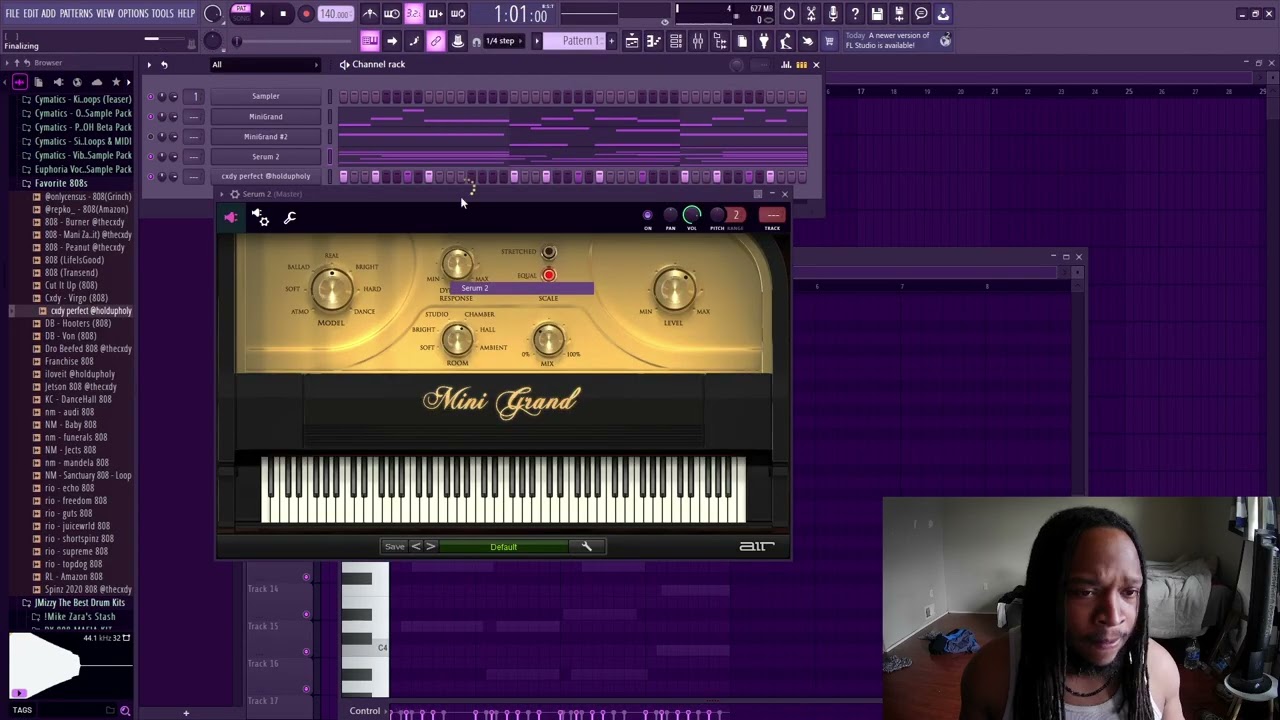Open the plugin picker plug icon
Viewport: 1280px width, 720px height.
[764, 41]
